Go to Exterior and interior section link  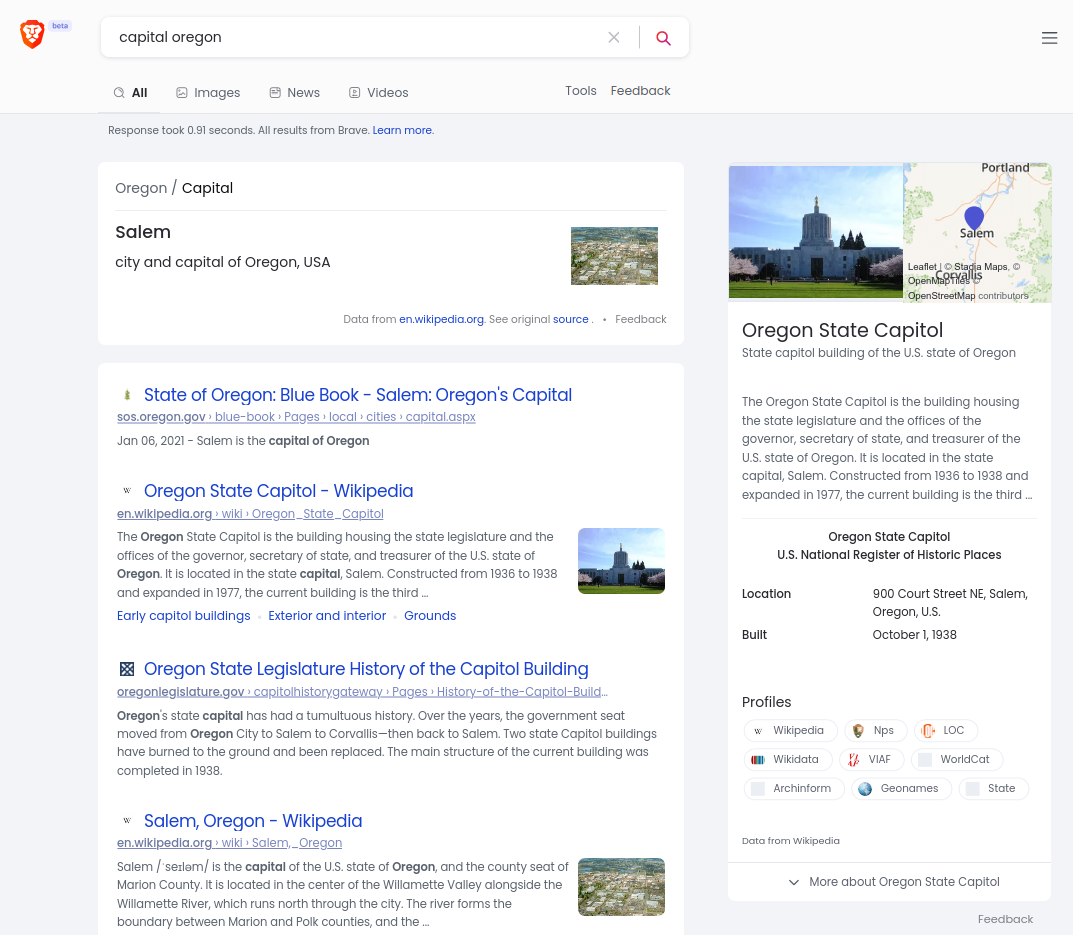327,615
